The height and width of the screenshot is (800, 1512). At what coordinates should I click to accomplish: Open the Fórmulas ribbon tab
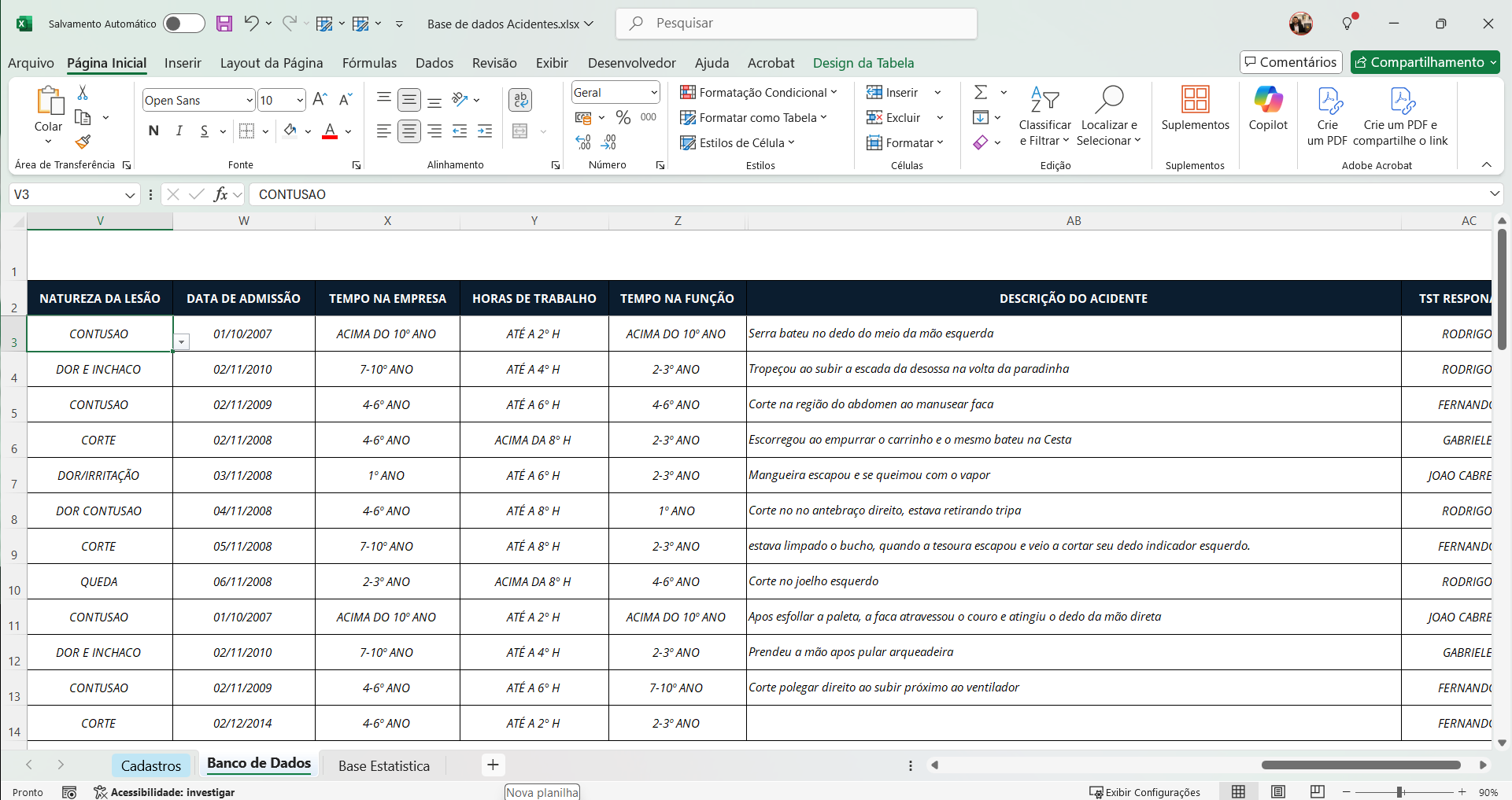pos(369,63)
